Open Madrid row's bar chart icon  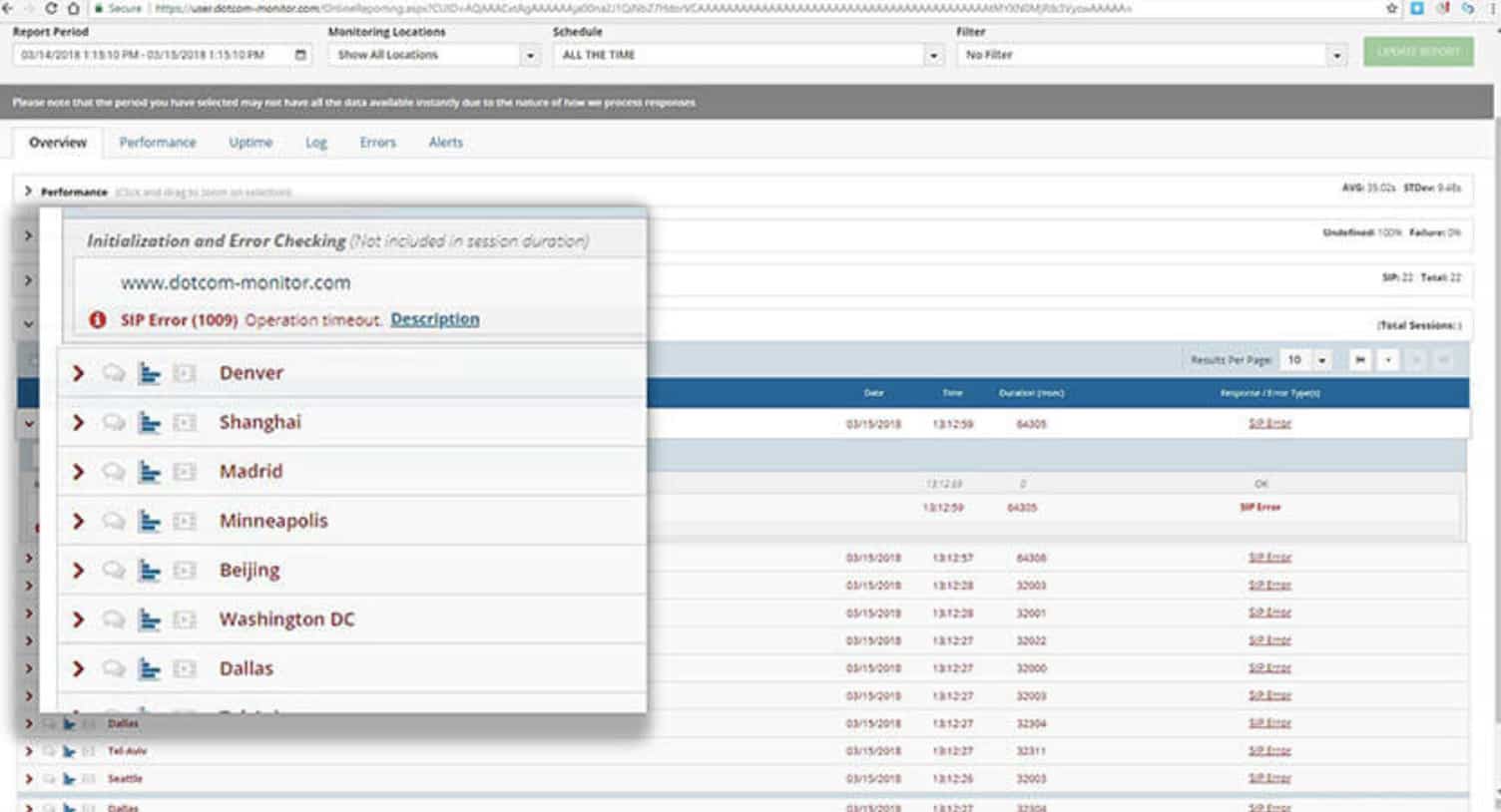150,472
